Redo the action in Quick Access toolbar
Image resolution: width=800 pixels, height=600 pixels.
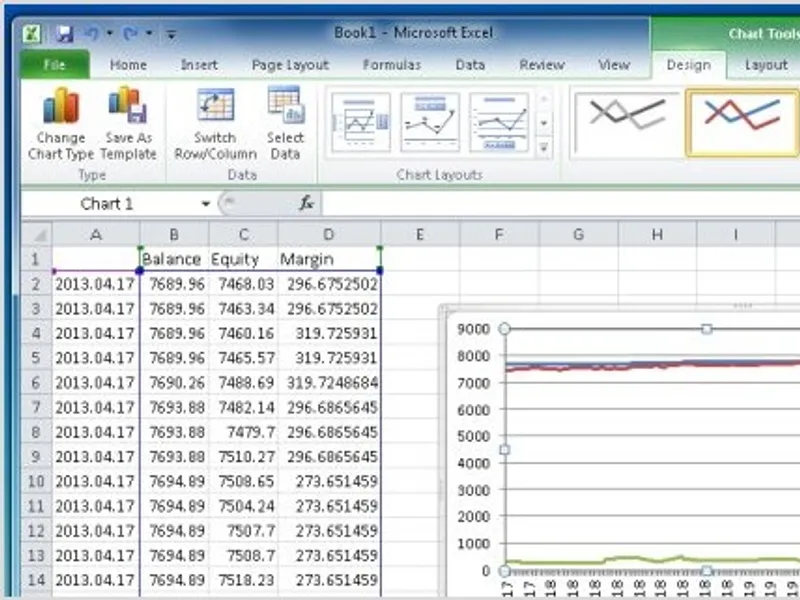pos(130,34)
